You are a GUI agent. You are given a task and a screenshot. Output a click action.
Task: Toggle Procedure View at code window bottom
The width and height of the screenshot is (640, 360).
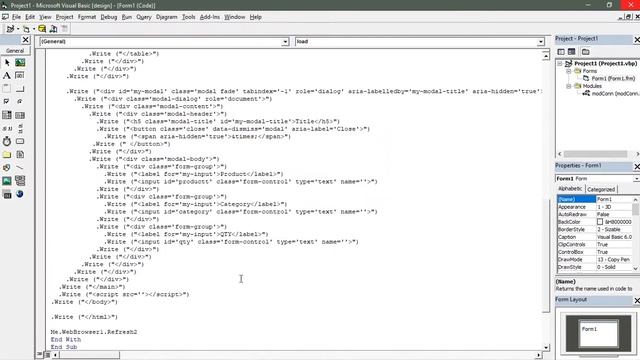[x=40, y=355]
